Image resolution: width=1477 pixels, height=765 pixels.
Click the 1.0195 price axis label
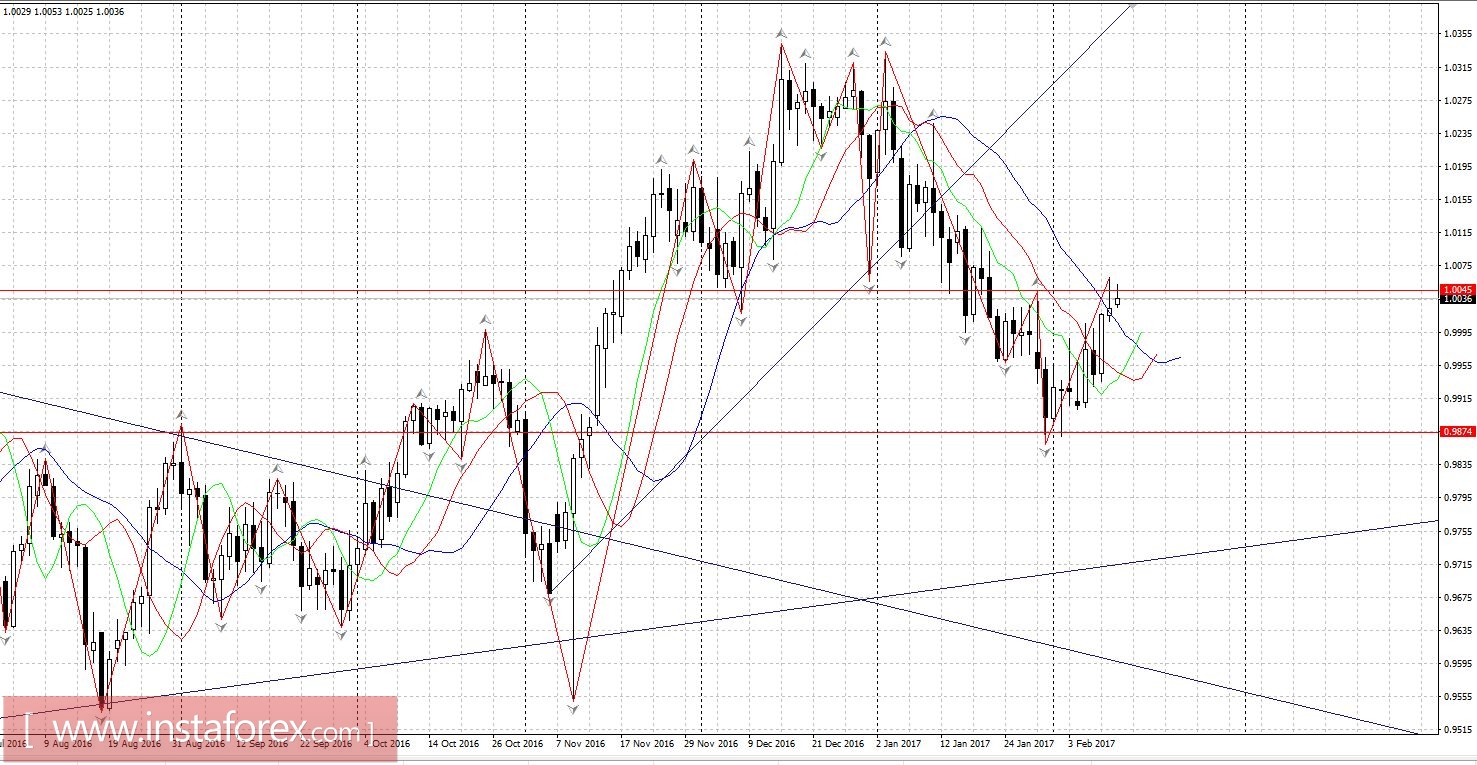click(x=1457, y=167)
